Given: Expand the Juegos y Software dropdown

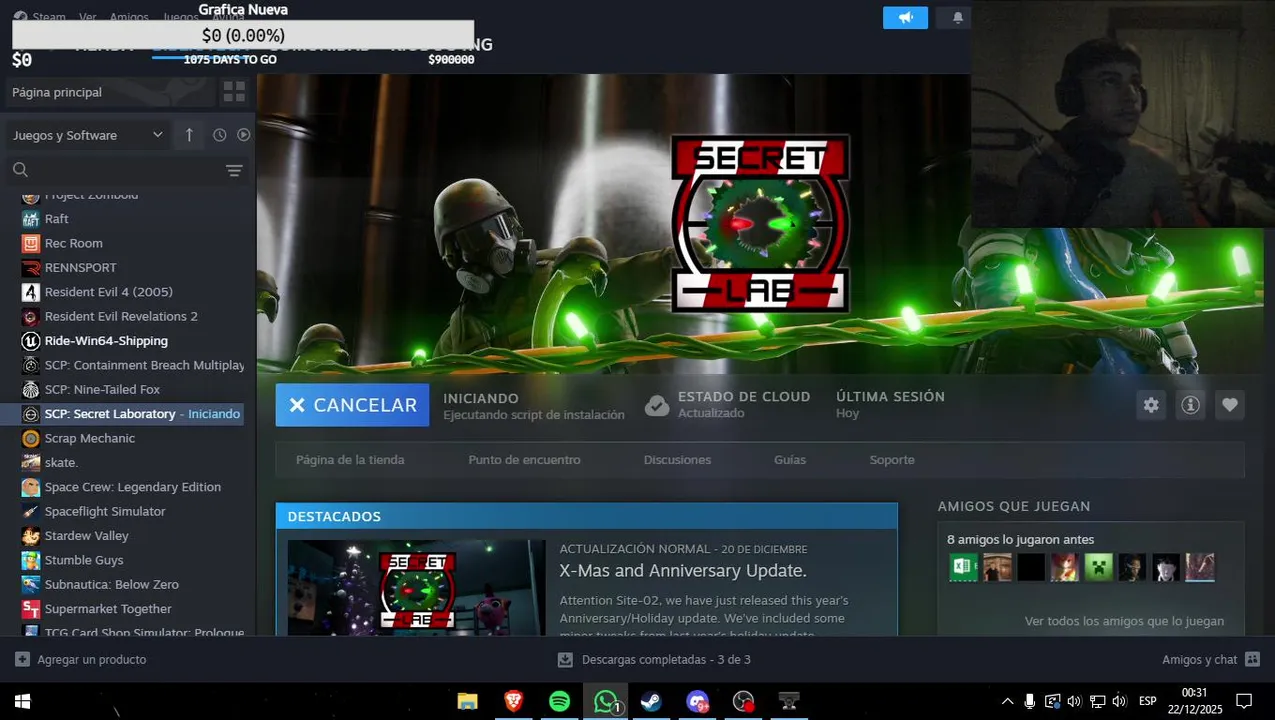Looking at the screenshot, I should click(88, 135).
